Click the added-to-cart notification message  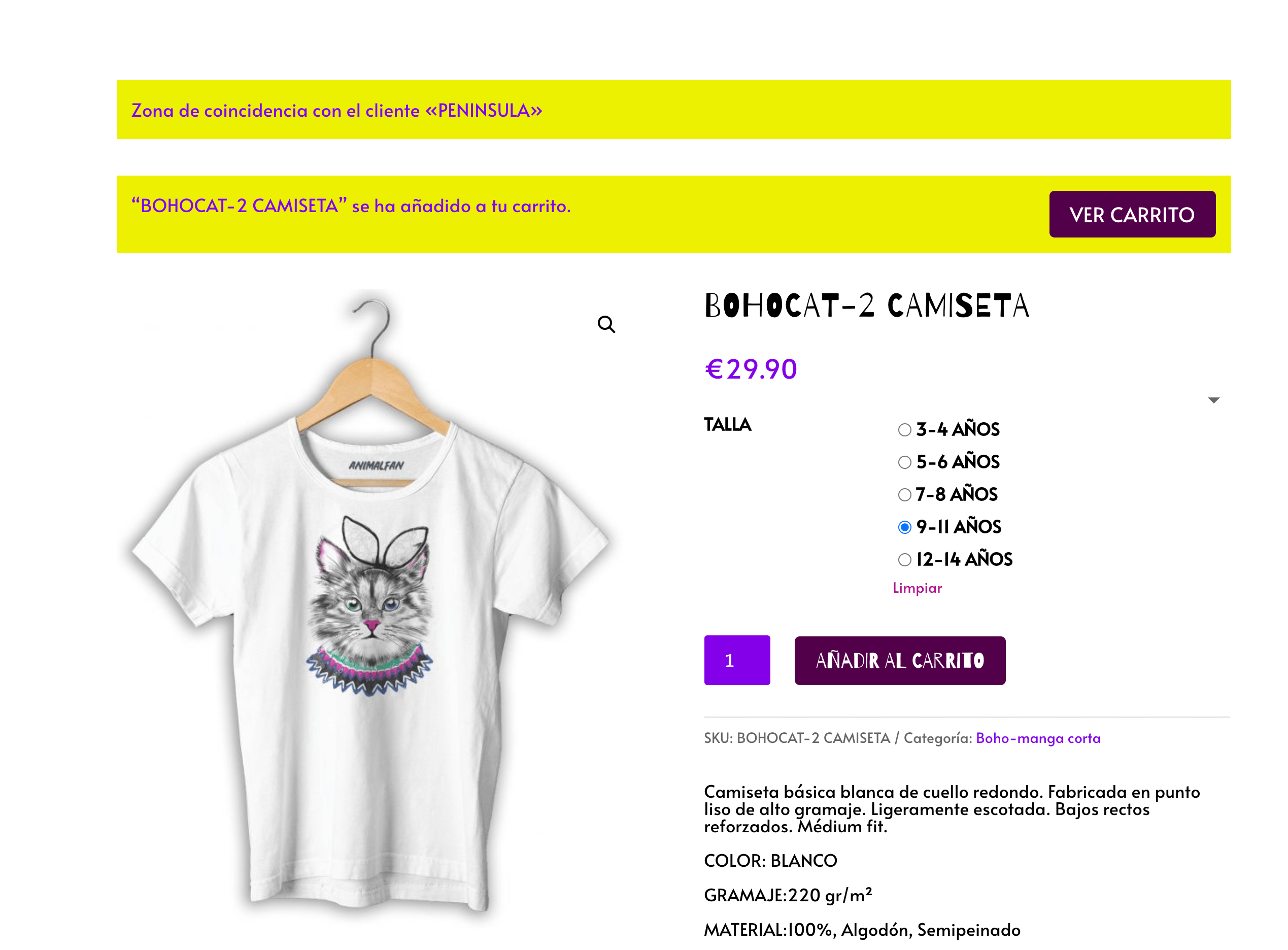351,206
